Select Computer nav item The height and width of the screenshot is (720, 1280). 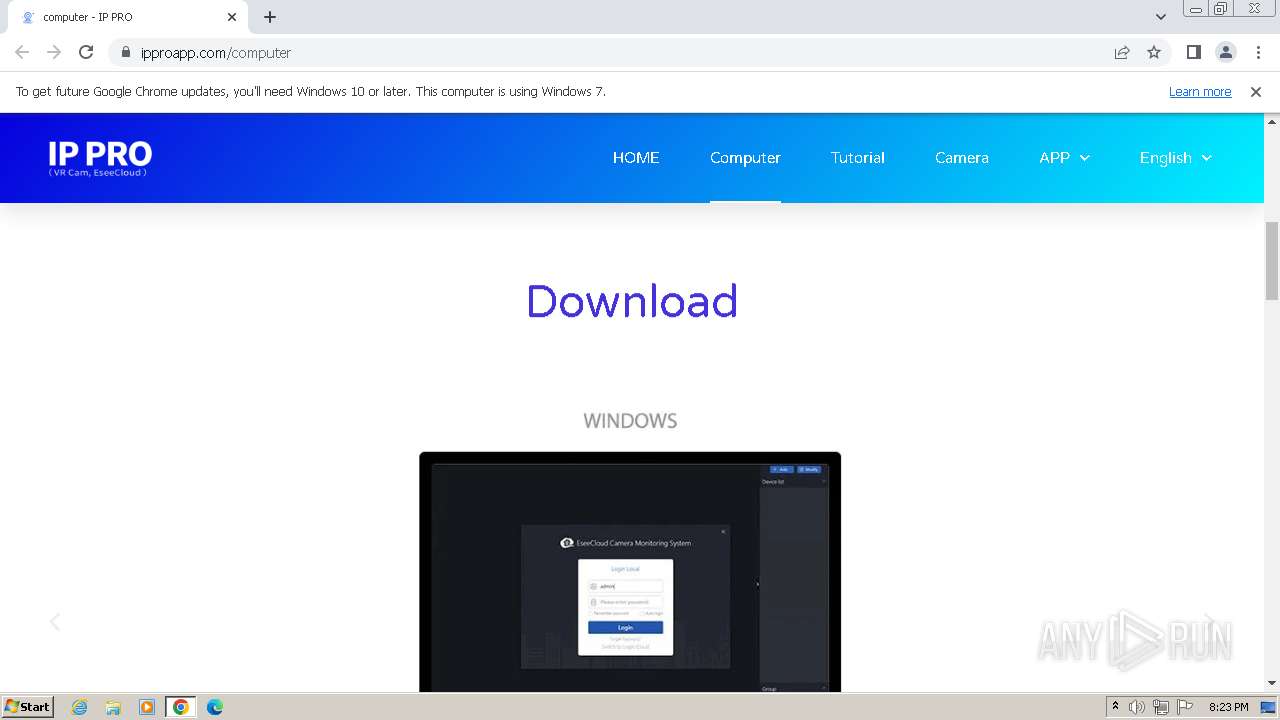[x=745, y=158]
